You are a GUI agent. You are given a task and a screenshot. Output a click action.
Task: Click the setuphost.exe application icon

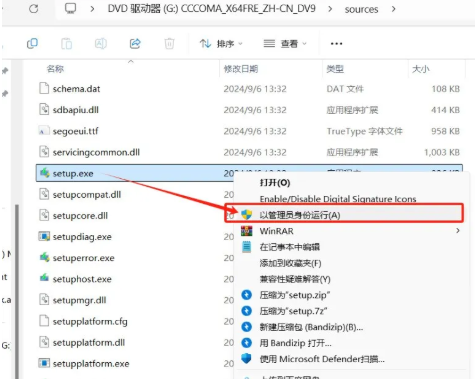click(44, 278)
